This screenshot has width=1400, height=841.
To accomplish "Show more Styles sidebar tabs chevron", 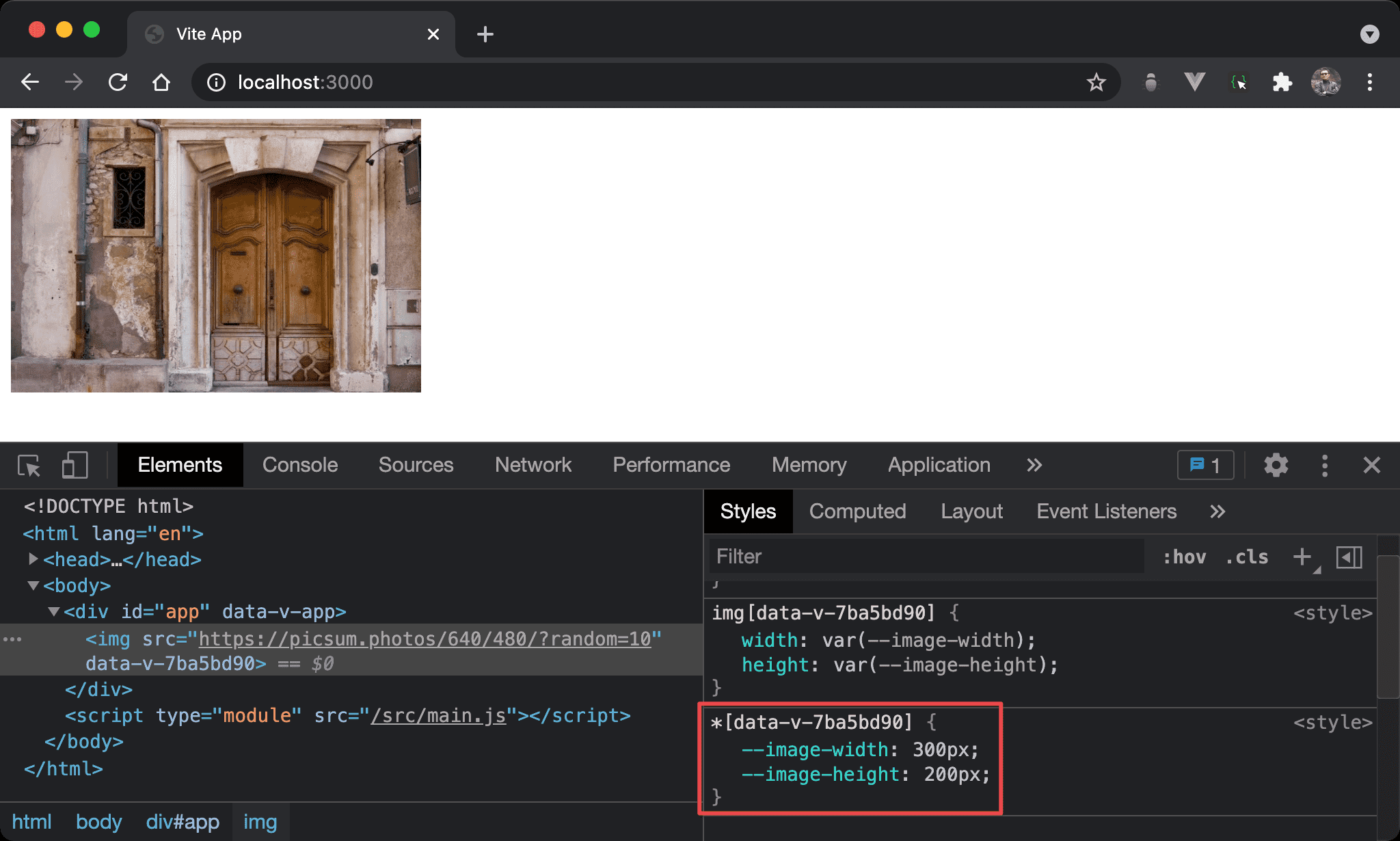I will click(1217, 511).
